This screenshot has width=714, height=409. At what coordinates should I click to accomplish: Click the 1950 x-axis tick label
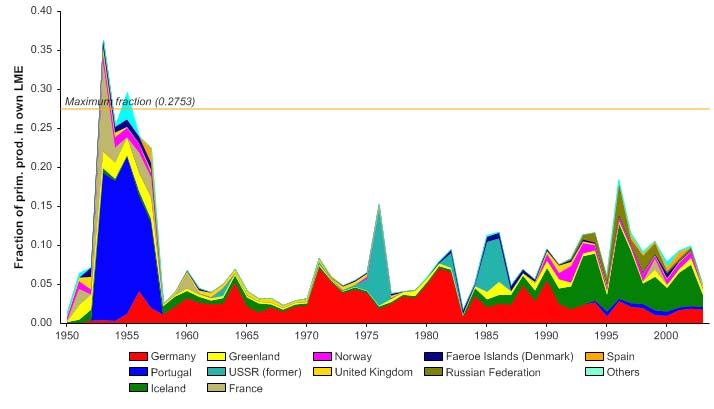pyautogui.click(x=67, y=337)
